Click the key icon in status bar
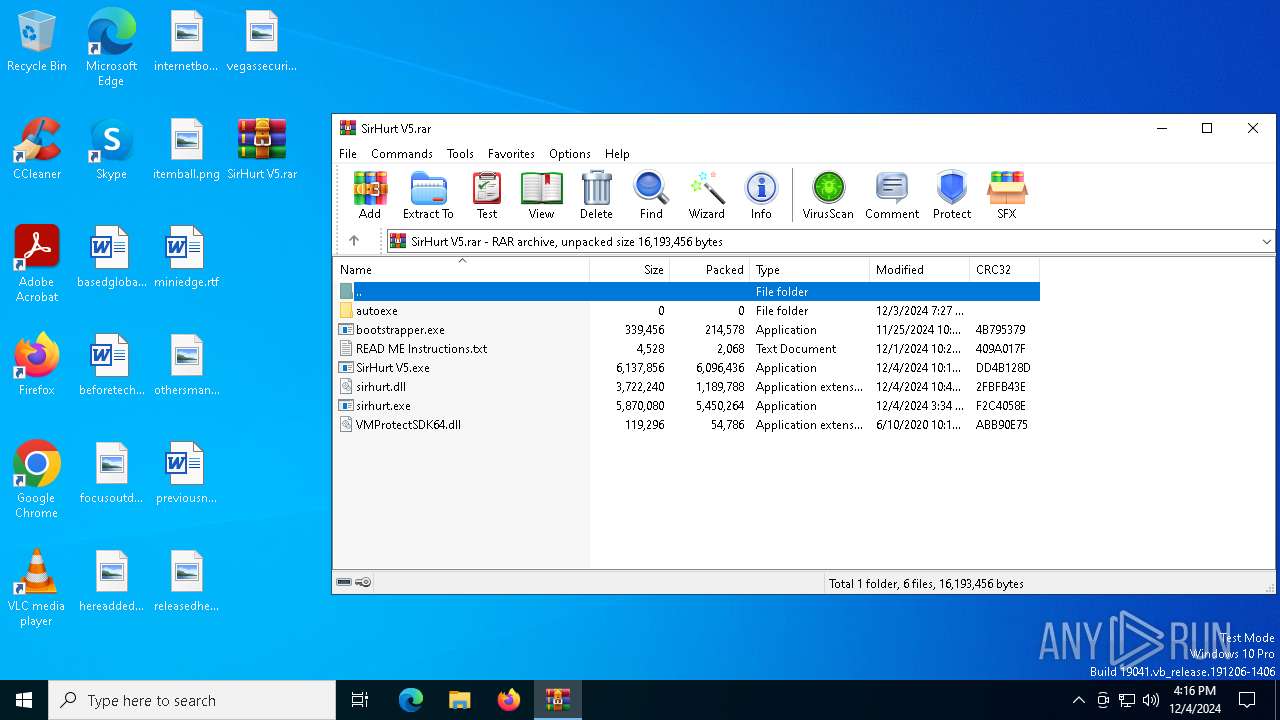The width and height of the screenshot is (1280, 720). tap(363, 582)
